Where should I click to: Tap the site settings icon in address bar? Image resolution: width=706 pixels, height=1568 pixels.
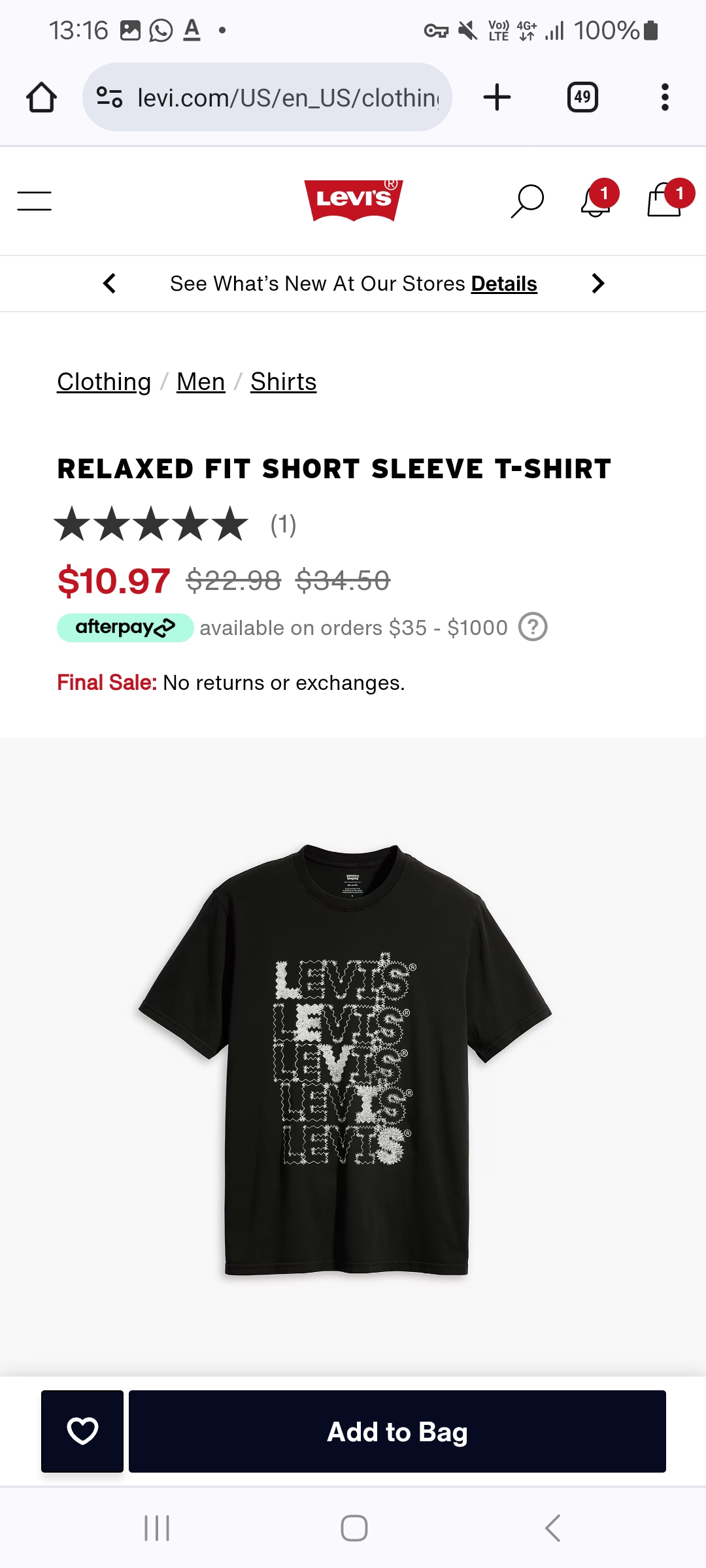tap(109, 97)
